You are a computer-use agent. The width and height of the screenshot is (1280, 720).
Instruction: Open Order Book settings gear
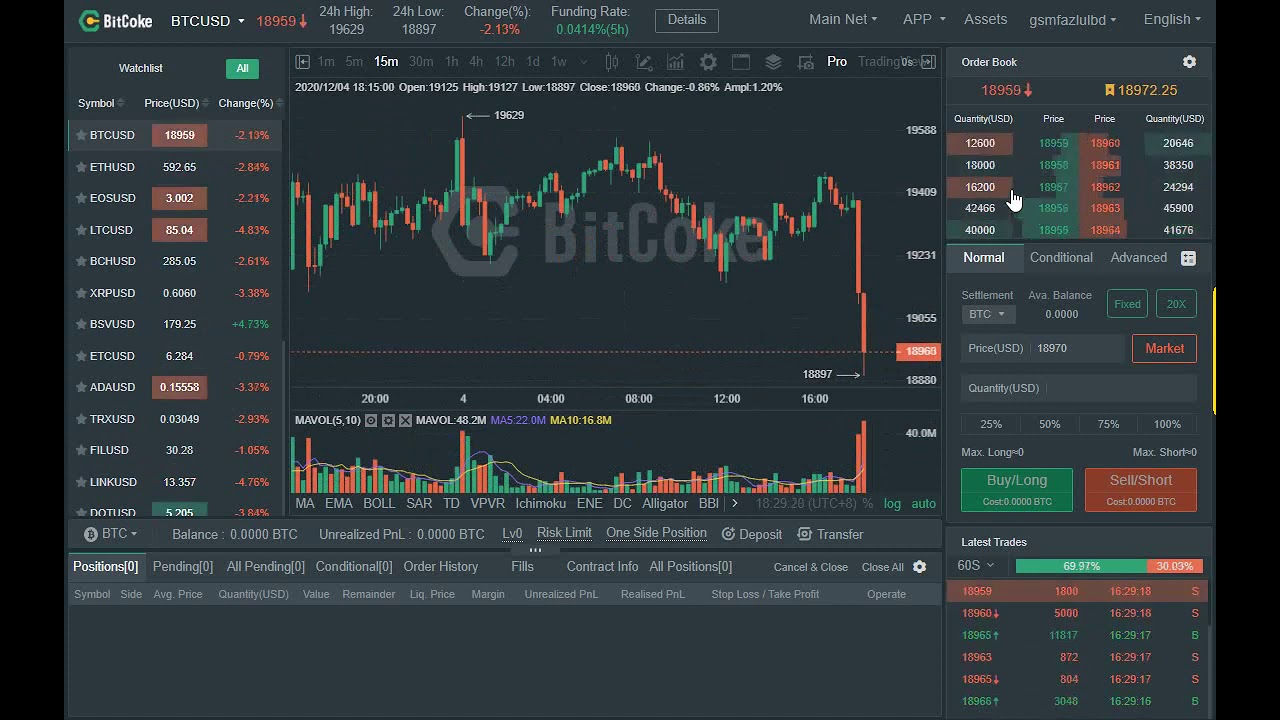(x=1189, y=62)
